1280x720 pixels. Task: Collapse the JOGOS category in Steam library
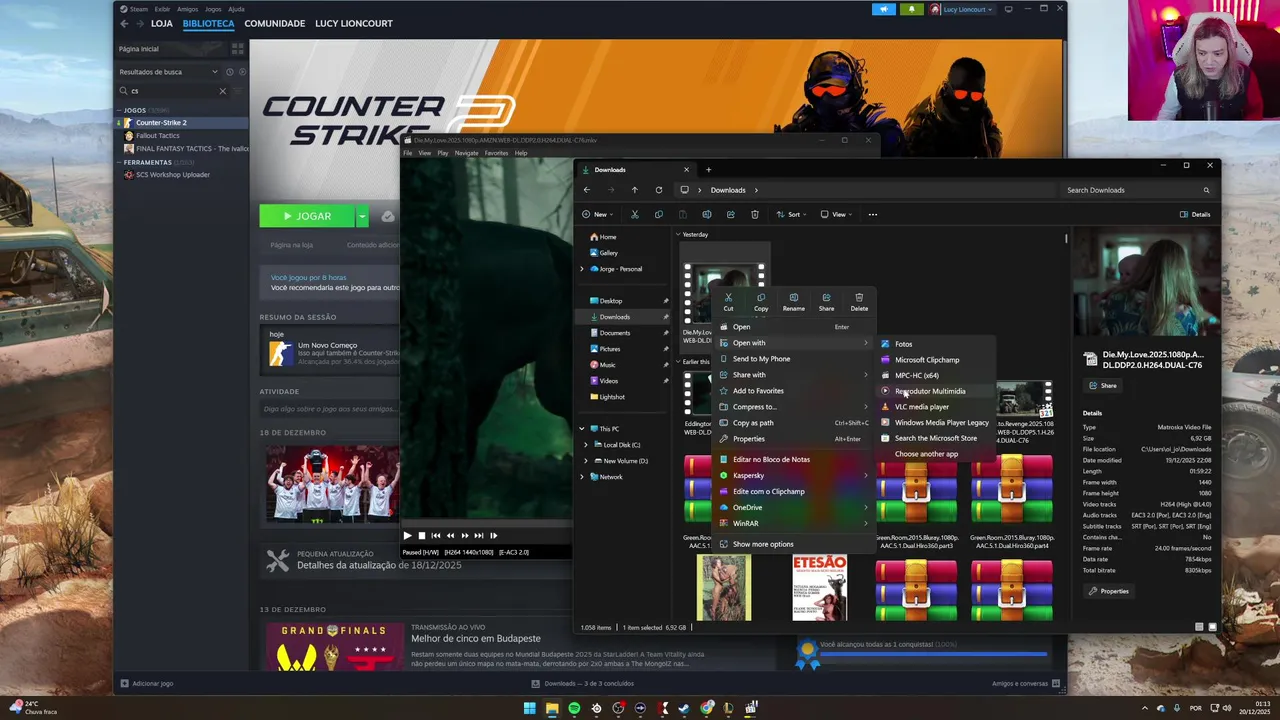[x=119, y=110]
